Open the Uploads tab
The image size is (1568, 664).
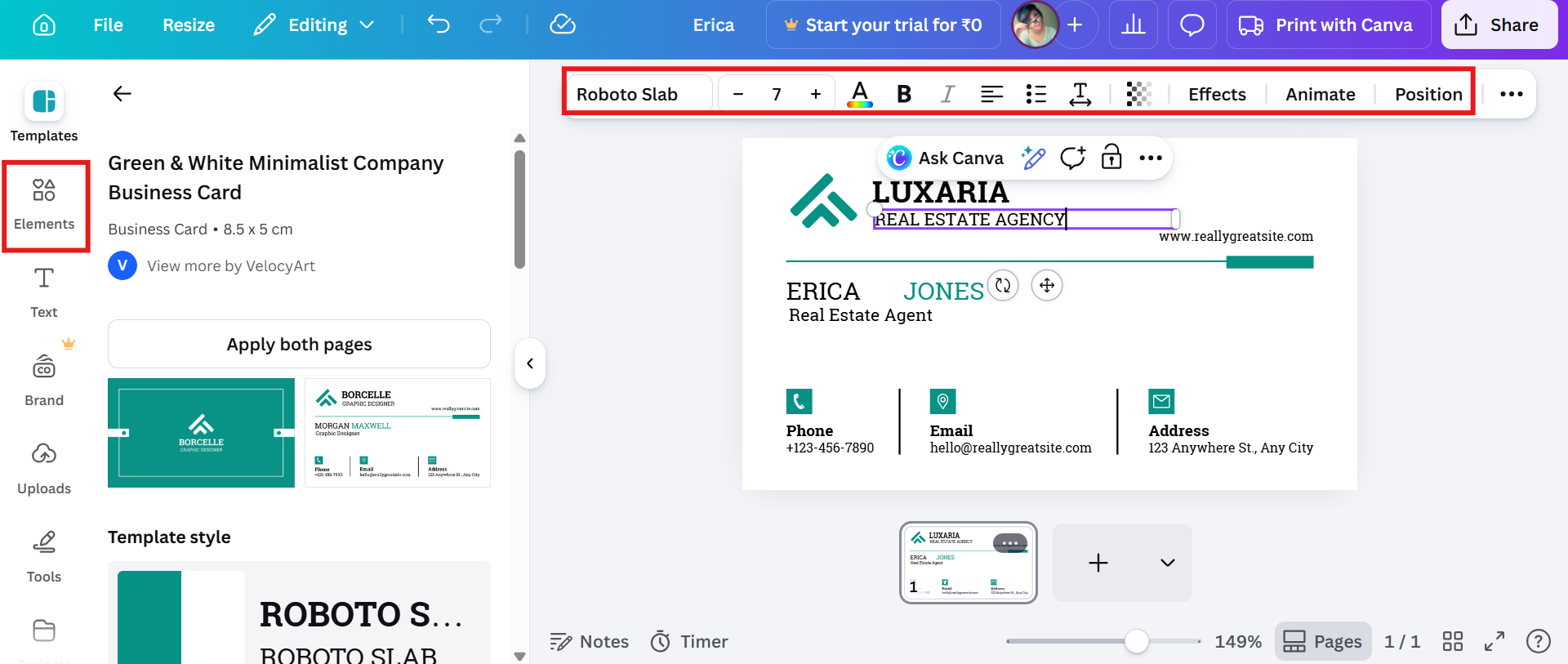tap(44, 468)
